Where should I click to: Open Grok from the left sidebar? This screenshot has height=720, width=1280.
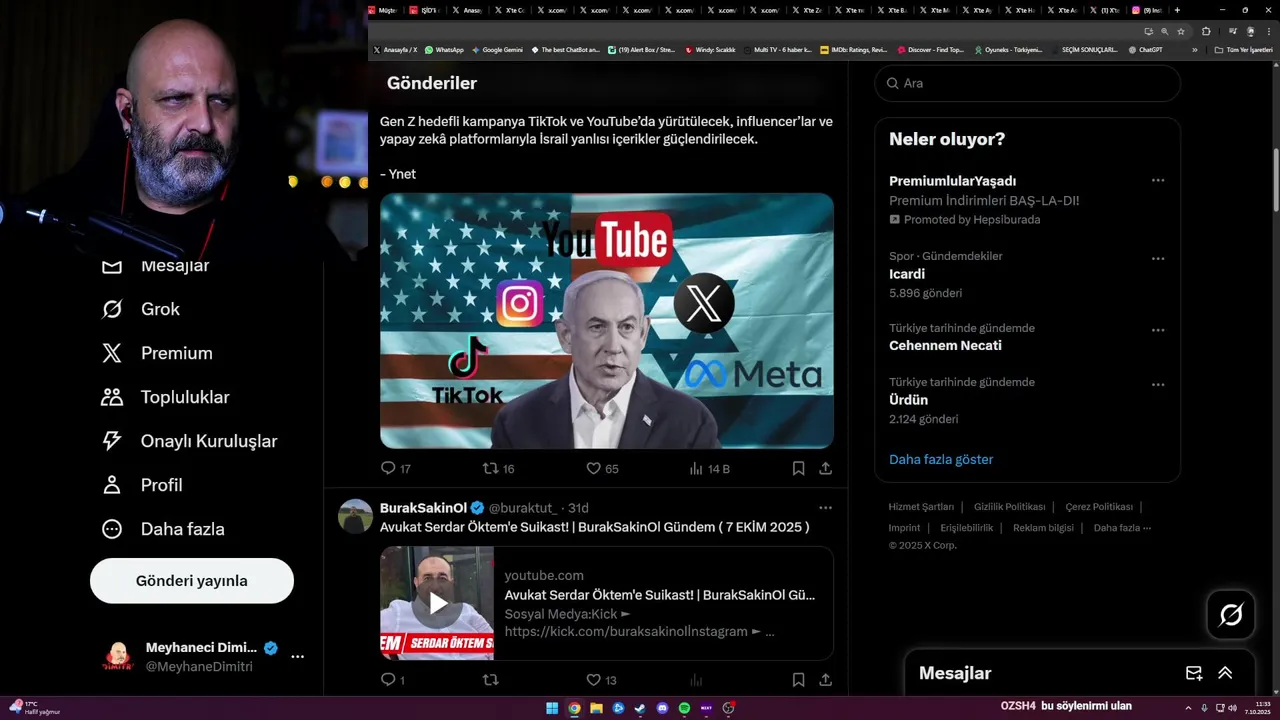point(140,309)
